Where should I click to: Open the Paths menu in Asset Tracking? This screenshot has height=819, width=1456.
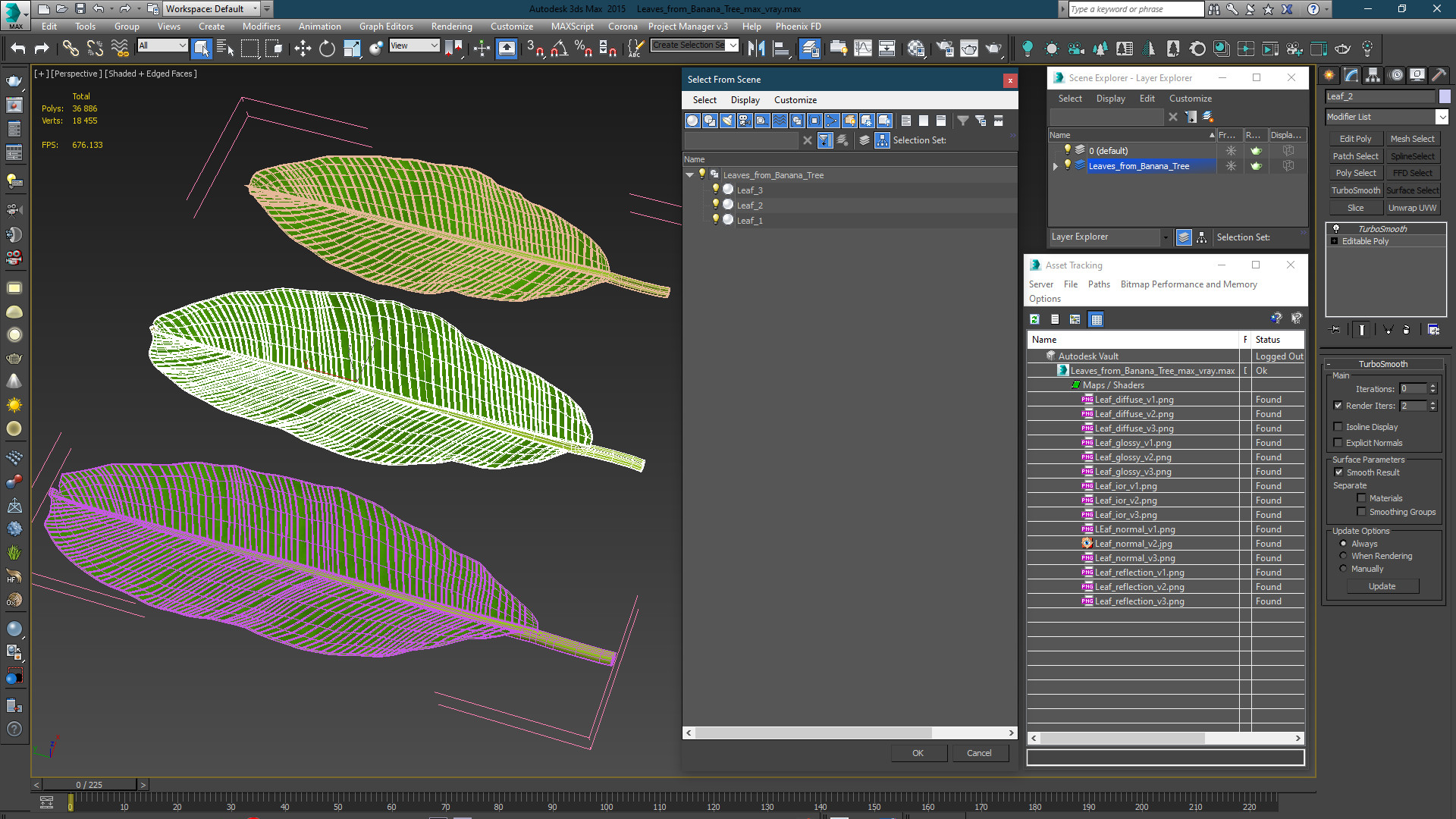click(x=1098, y=284)
